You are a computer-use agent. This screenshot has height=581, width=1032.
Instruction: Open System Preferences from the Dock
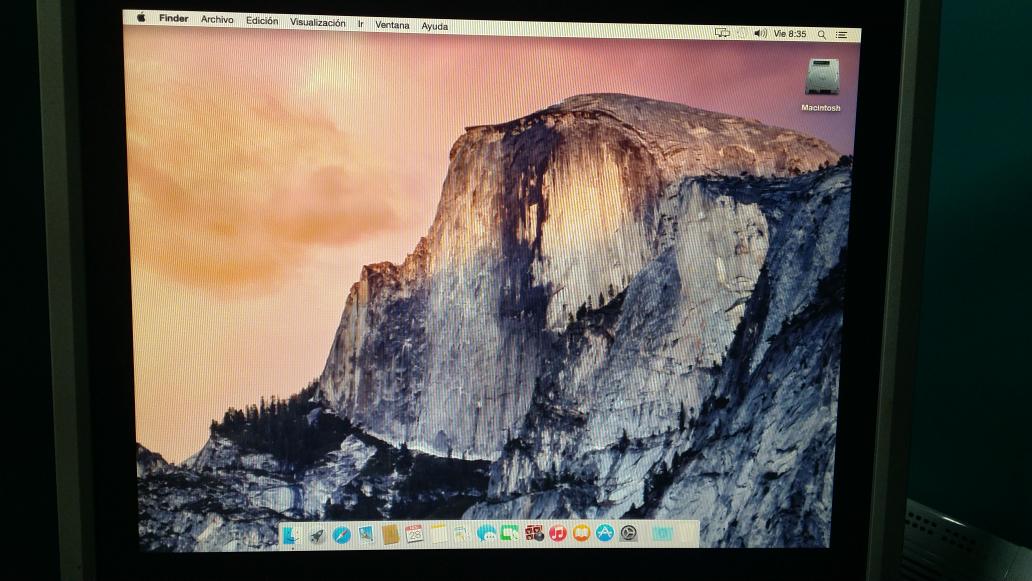pyautogui.click(x=628, y=537)
